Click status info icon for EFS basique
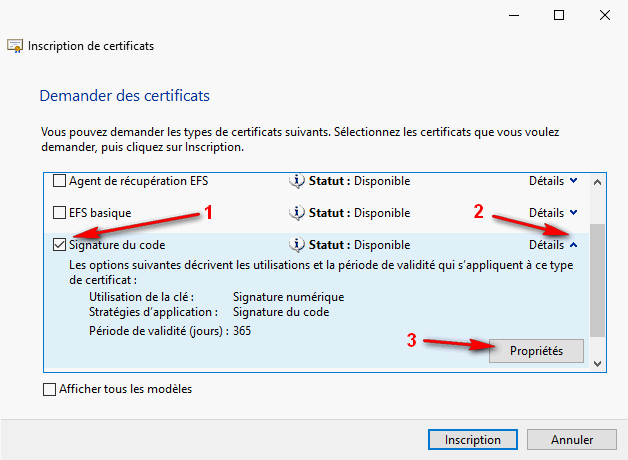Image resolution: width=628 pixels, height=460 pixels. click(x=296, y=213)
